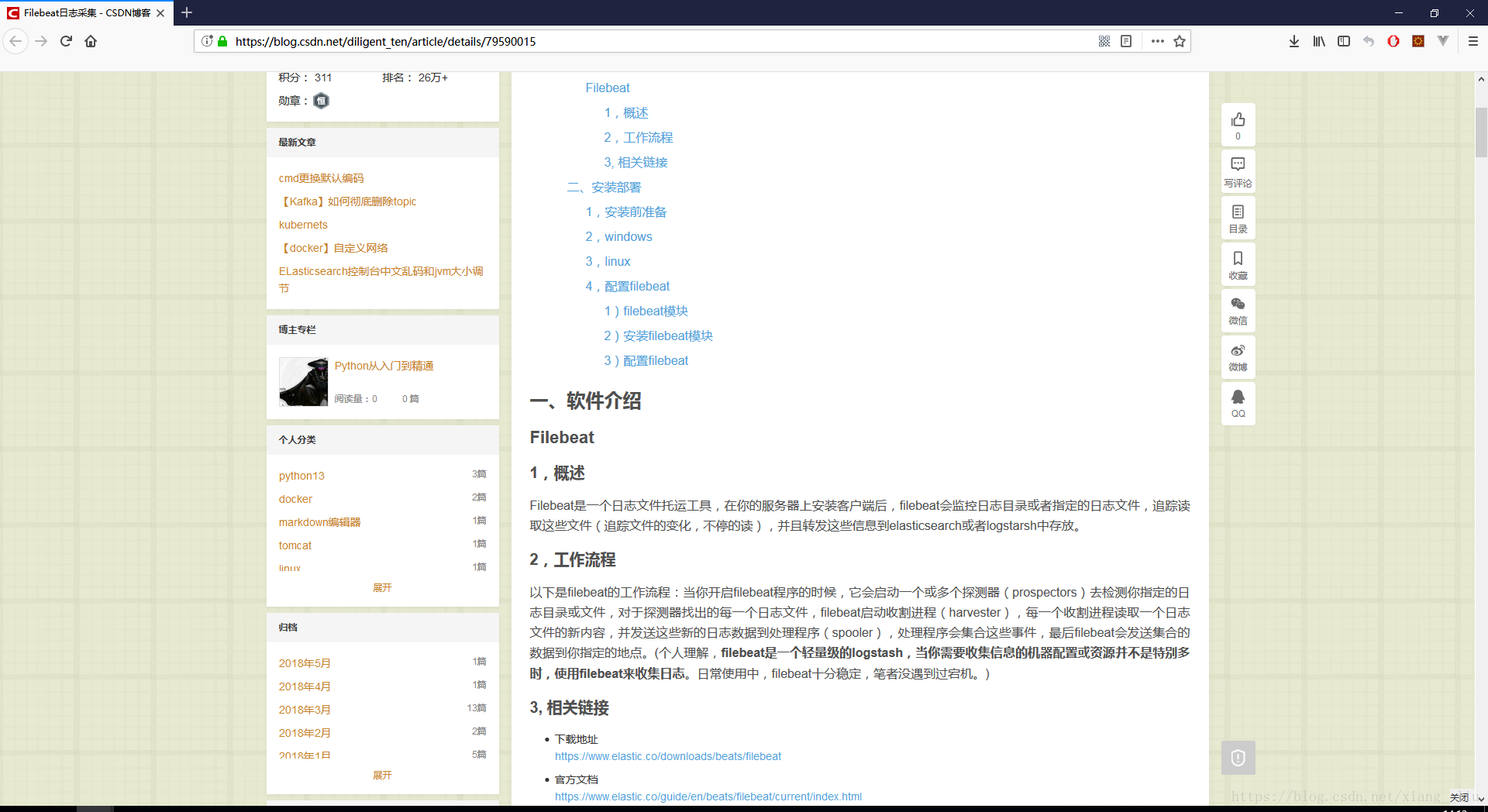1488x812 pixels.
Task: Open article cmd更换默认编码
Action: 321,178
